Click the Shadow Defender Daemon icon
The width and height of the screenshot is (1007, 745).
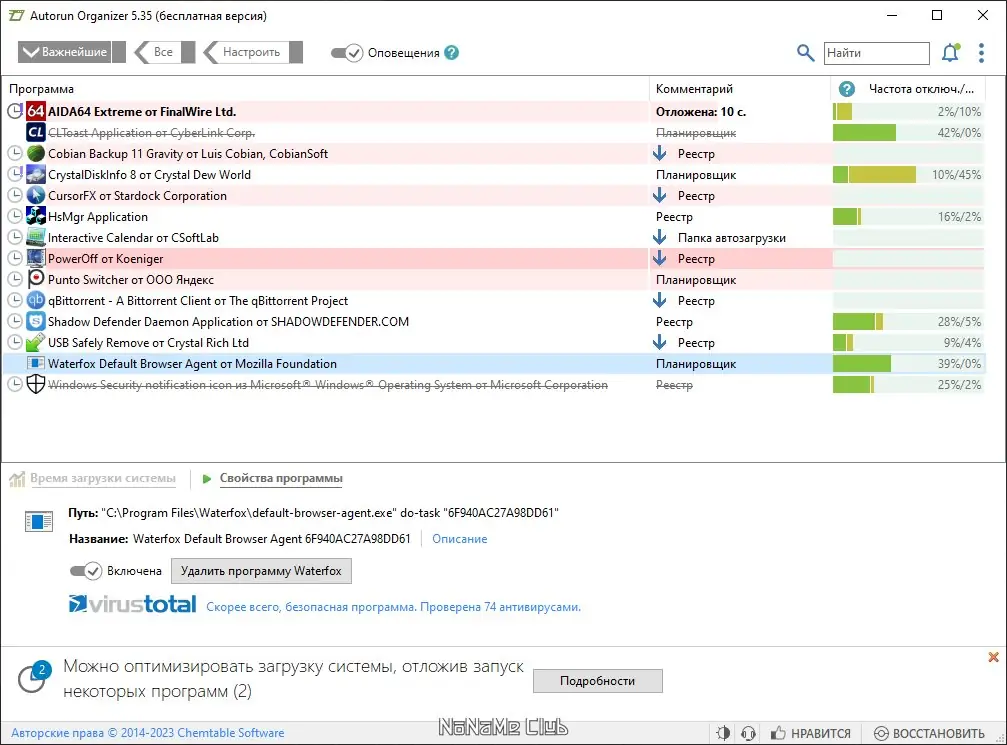(35, 321)
